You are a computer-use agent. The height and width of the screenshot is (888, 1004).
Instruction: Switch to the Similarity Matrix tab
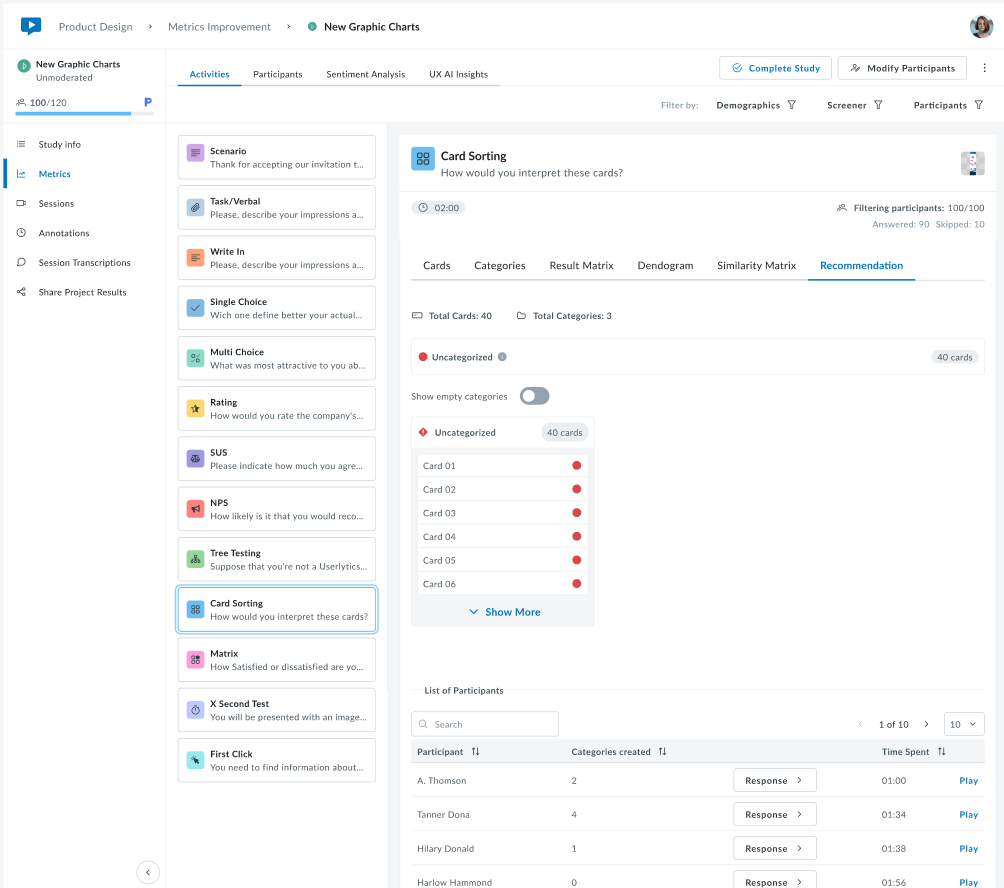tap(756, 266)
